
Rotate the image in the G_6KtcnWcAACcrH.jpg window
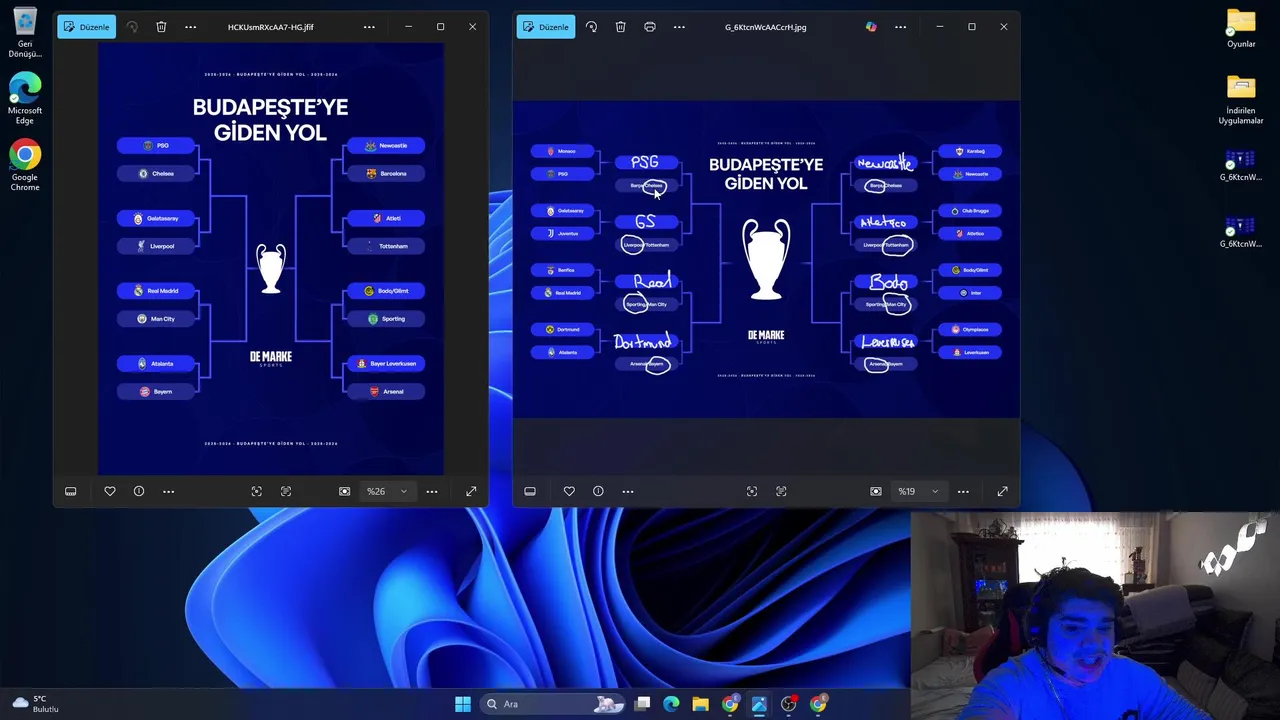coord(591,27)
